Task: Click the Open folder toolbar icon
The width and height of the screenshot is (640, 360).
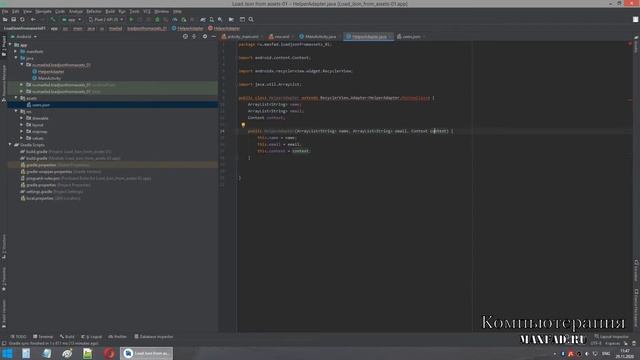Action: pyautogui.click(x=5, y=20)
